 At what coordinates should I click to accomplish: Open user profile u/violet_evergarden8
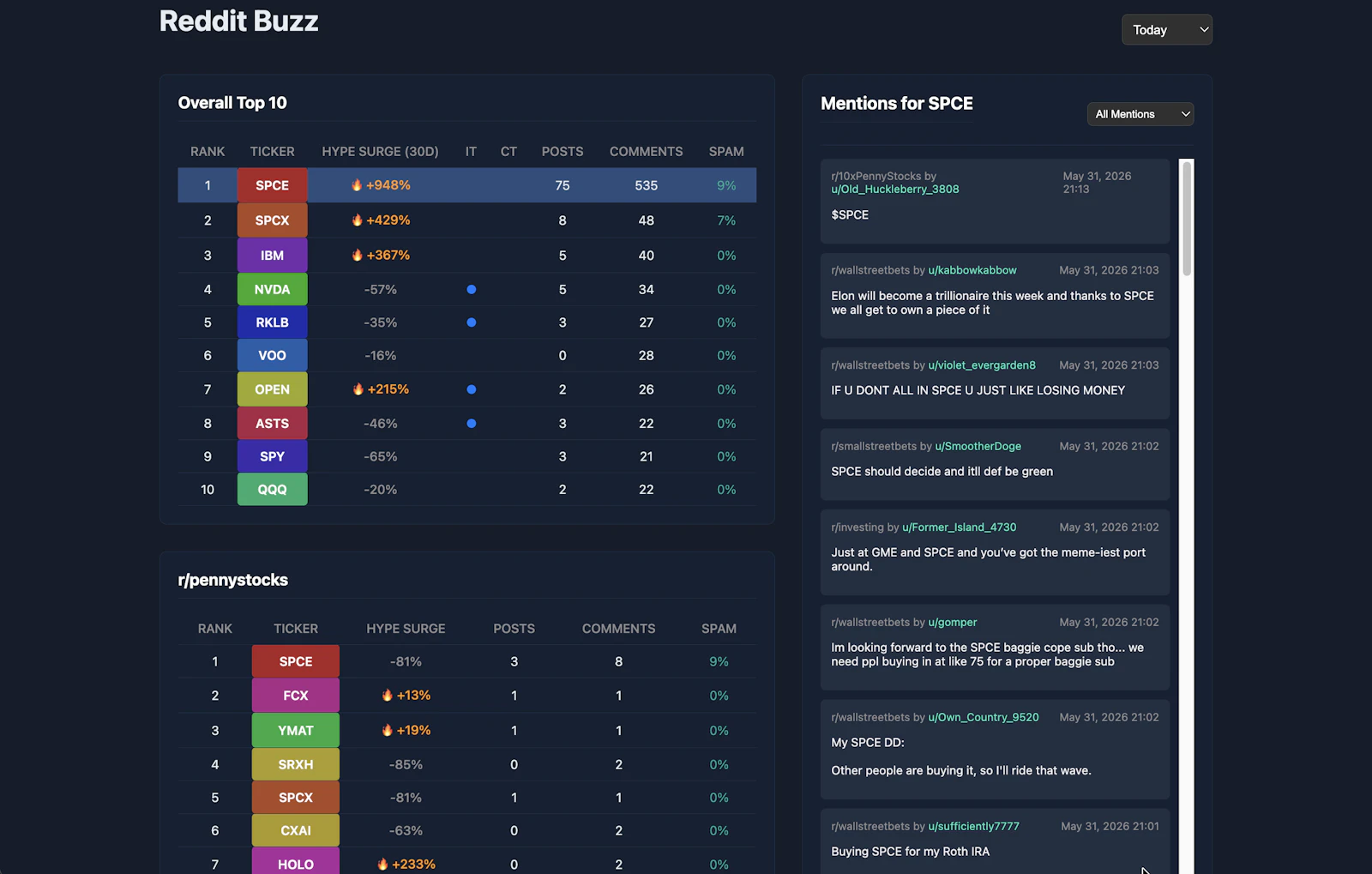click(x=981, y=365)
